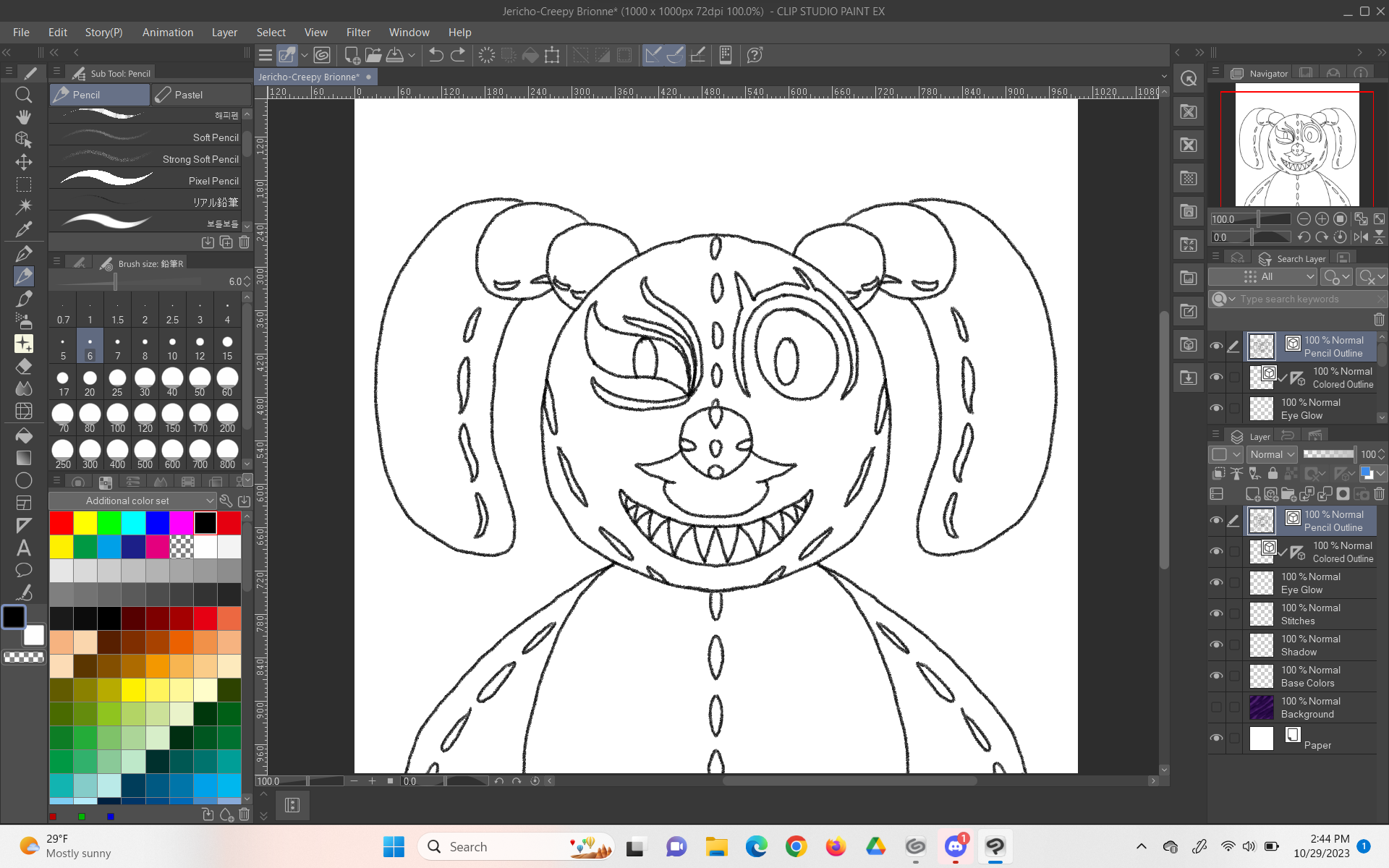Select the Eraser tool
This screenshot has width=1389, height=868.
(23, 366)
